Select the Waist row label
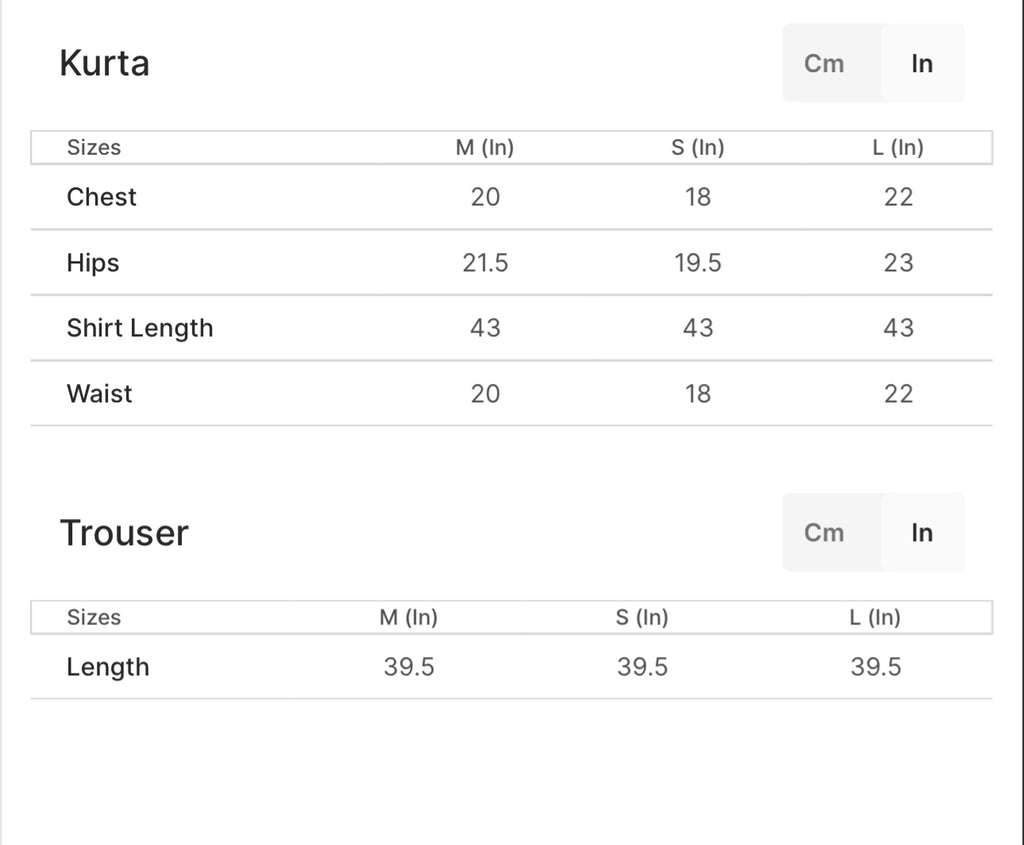 pyautogui.click(x=100, y=394)
